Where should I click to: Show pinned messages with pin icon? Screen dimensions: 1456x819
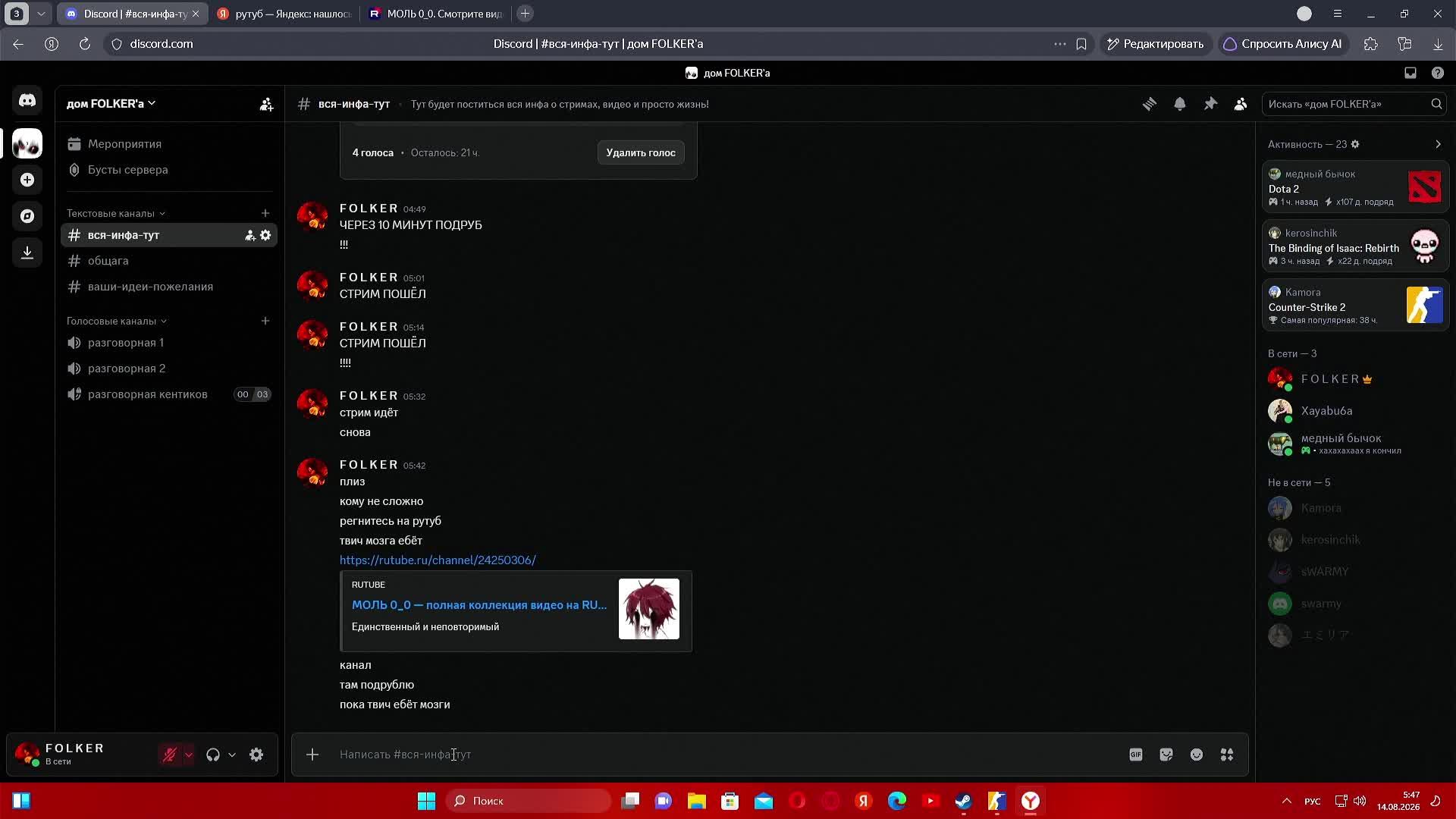click(1210, 104)
